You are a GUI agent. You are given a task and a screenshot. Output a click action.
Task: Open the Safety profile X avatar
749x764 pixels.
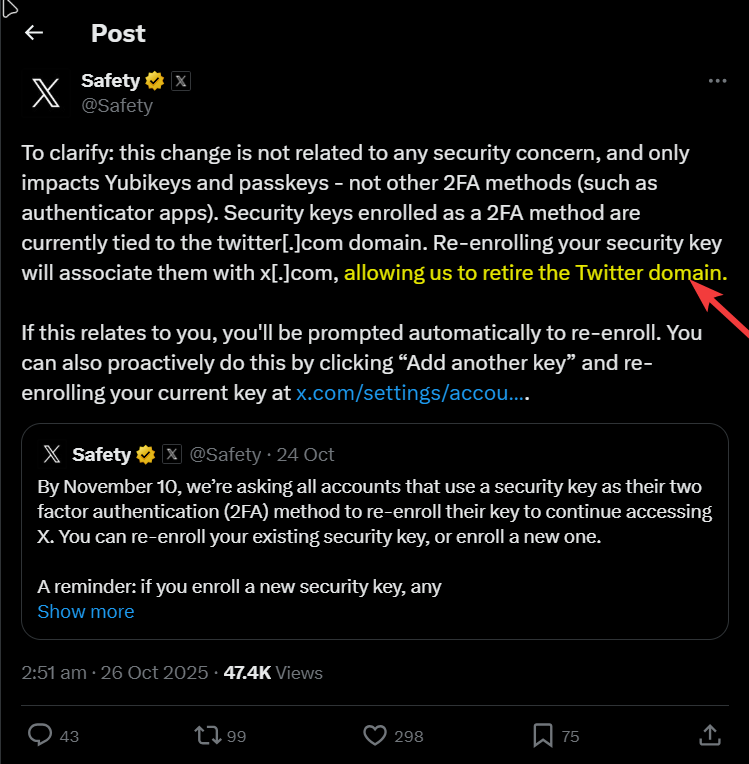point(46,92)
